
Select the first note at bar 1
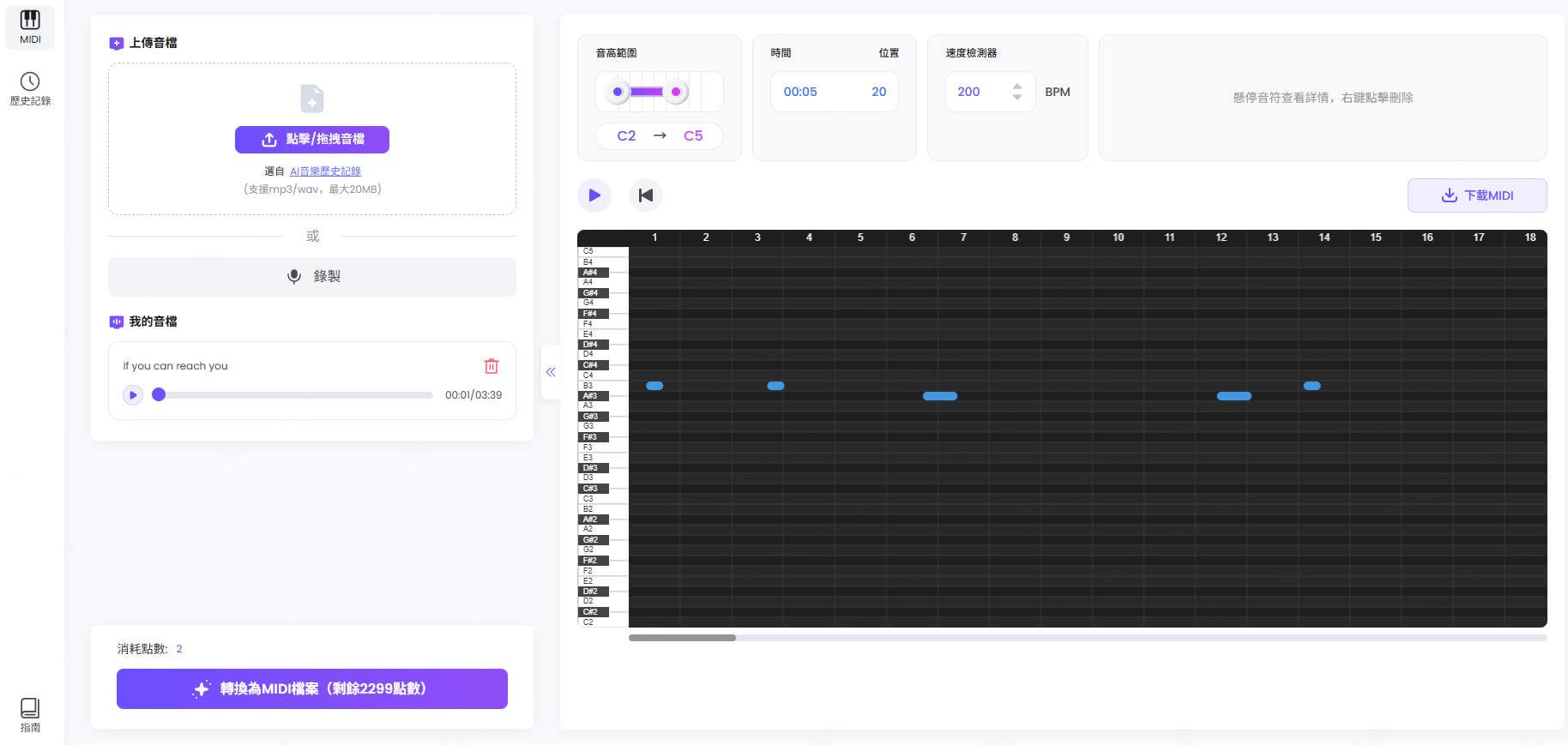coord(654,386)
